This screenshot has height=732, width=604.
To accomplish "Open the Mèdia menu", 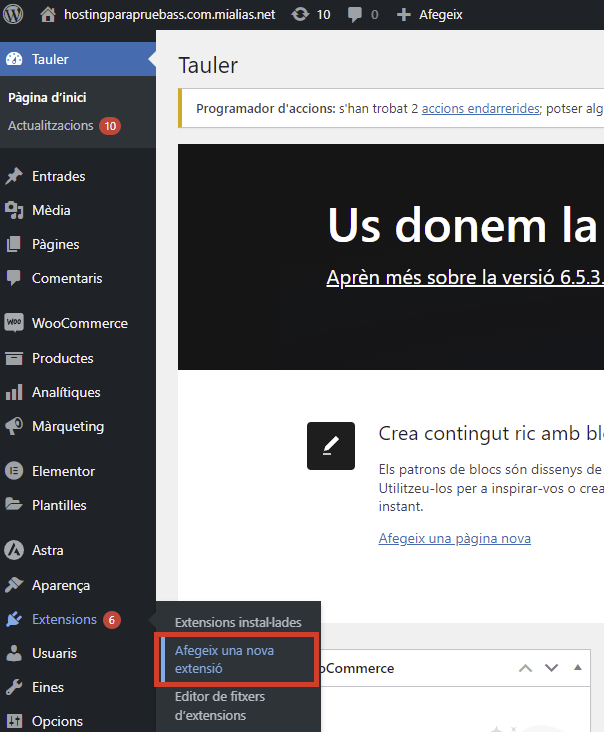I will point(51,210).
